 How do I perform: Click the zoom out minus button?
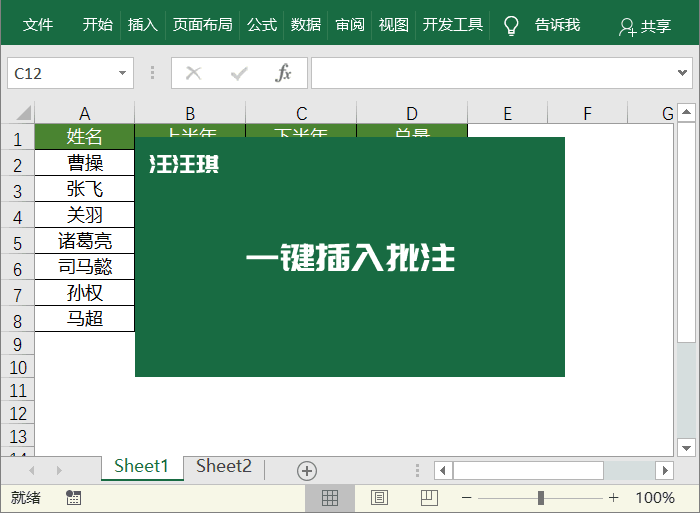[x=466, y=497]
